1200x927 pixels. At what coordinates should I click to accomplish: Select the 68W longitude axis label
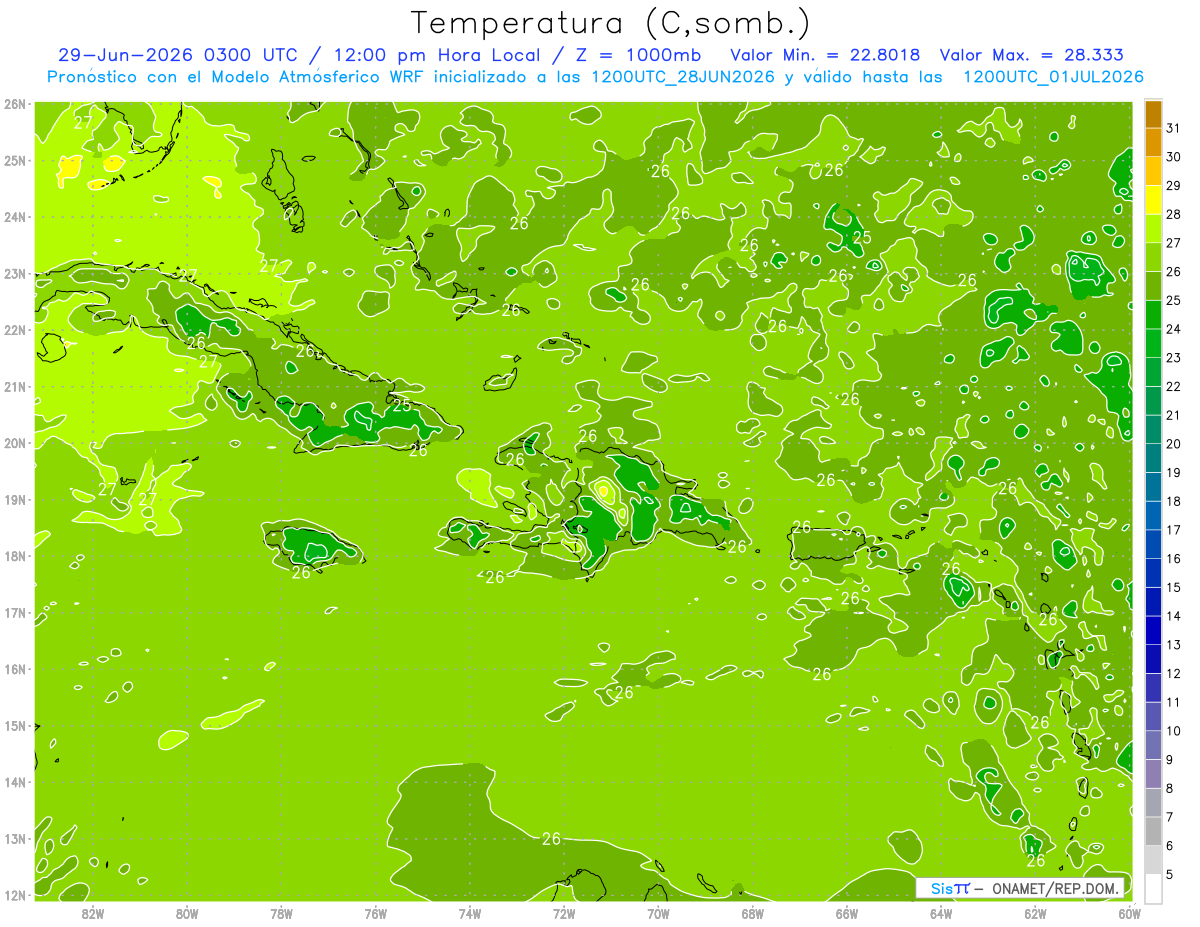[753, 913]
